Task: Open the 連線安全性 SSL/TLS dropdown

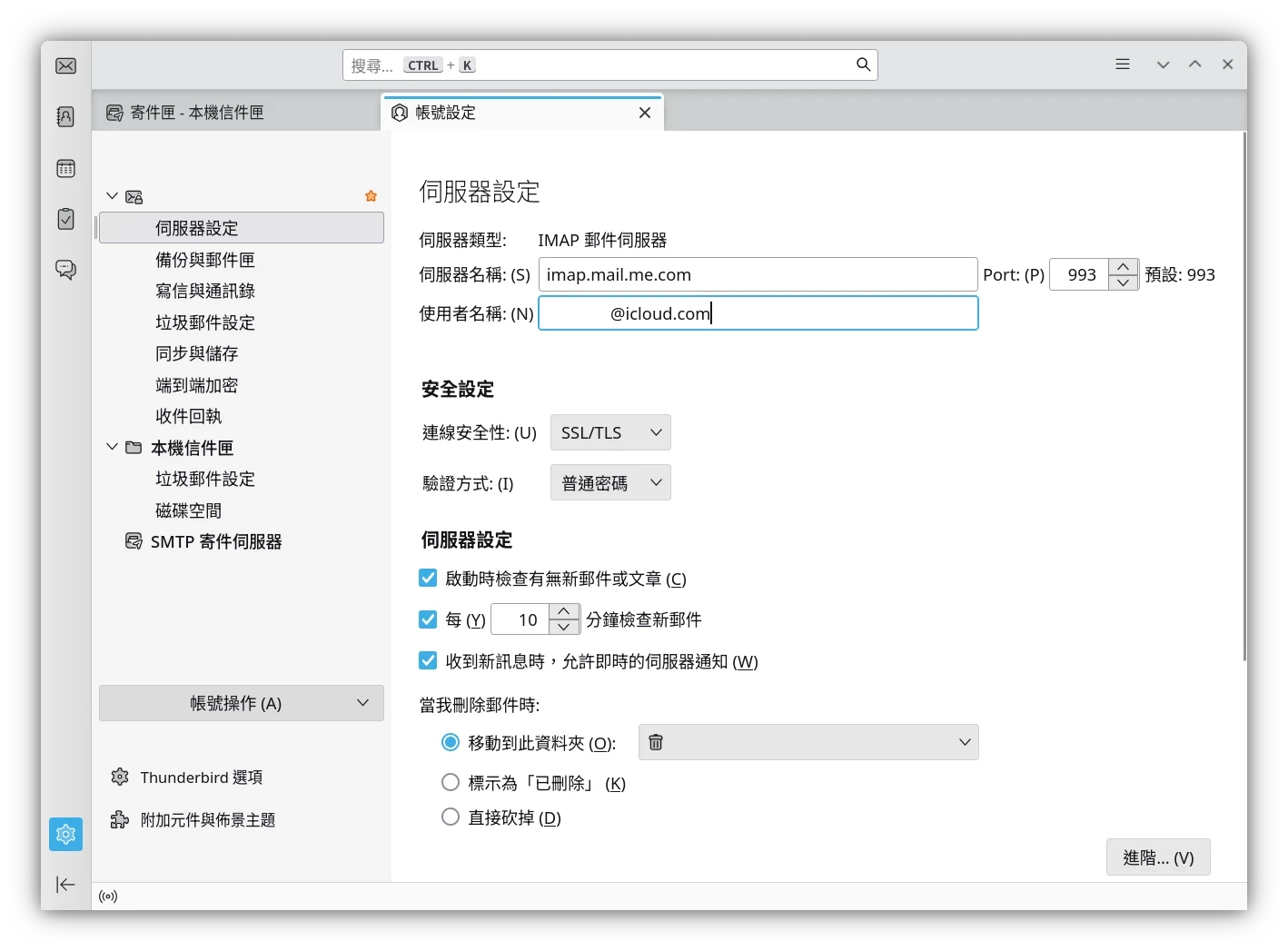Action: (x=609, y=432)
